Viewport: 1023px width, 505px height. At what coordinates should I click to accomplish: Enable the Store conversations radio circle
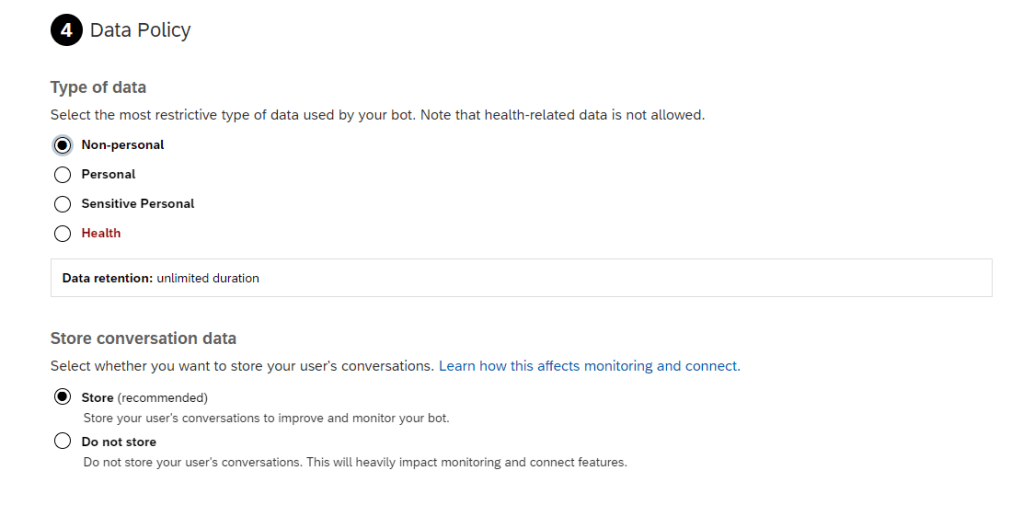click(63, 397)
